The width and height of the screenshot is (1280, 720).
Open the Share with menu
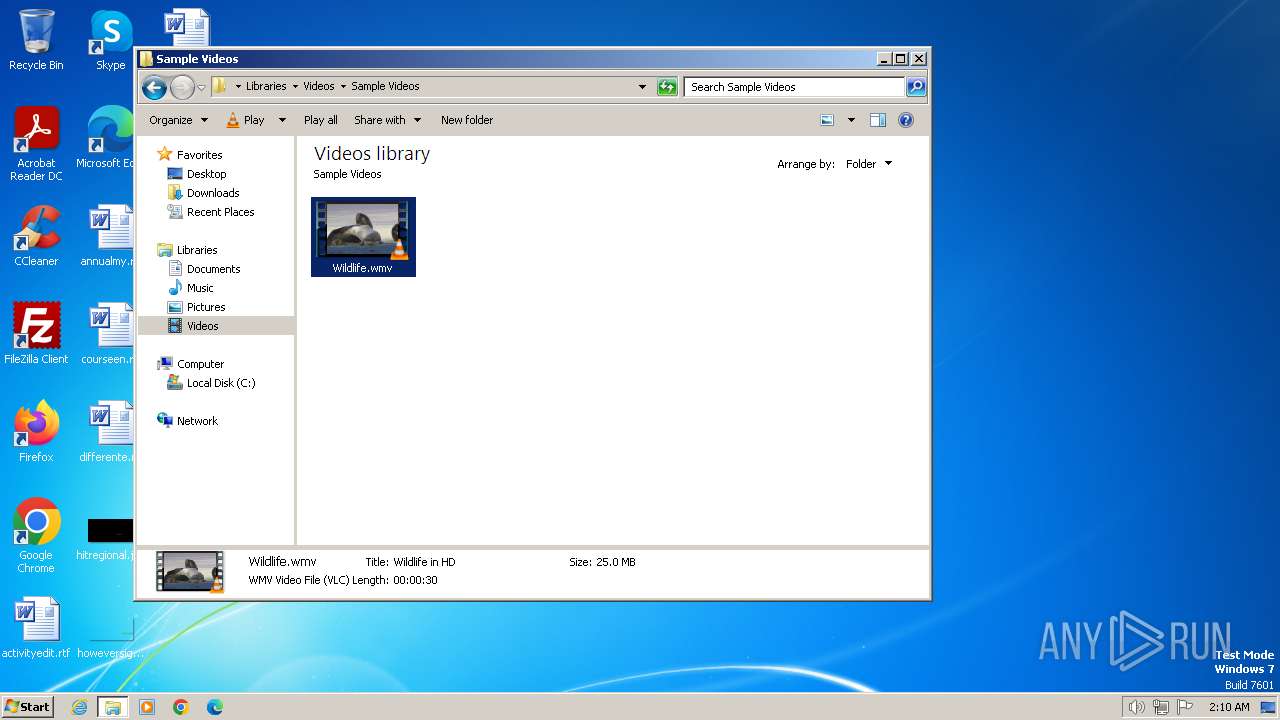[387, 120]
